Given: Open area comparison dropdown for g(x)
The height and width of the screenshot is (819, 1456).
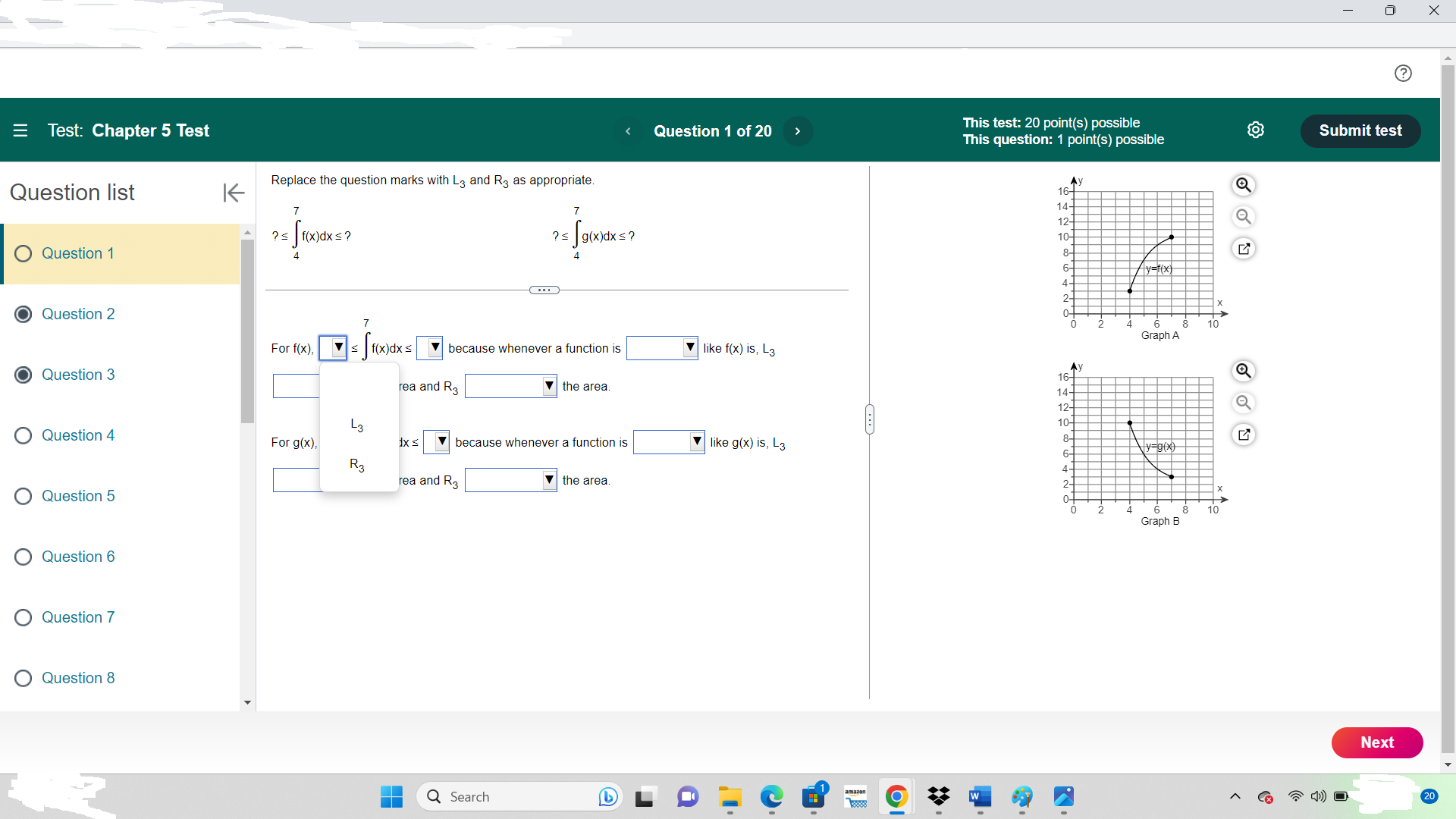Looking at the screenshot, I should (511, 480).
